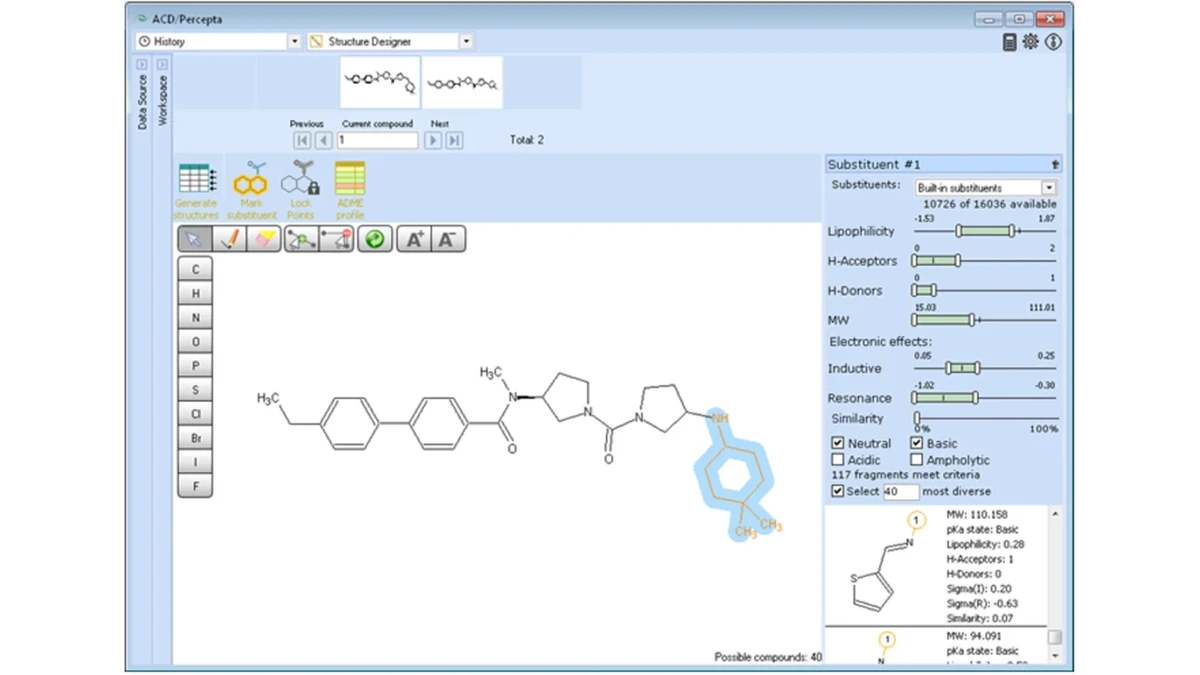Select the second compound thumbnail
The height and width of the screenshot is (675, 1200).
click(462, 83)
